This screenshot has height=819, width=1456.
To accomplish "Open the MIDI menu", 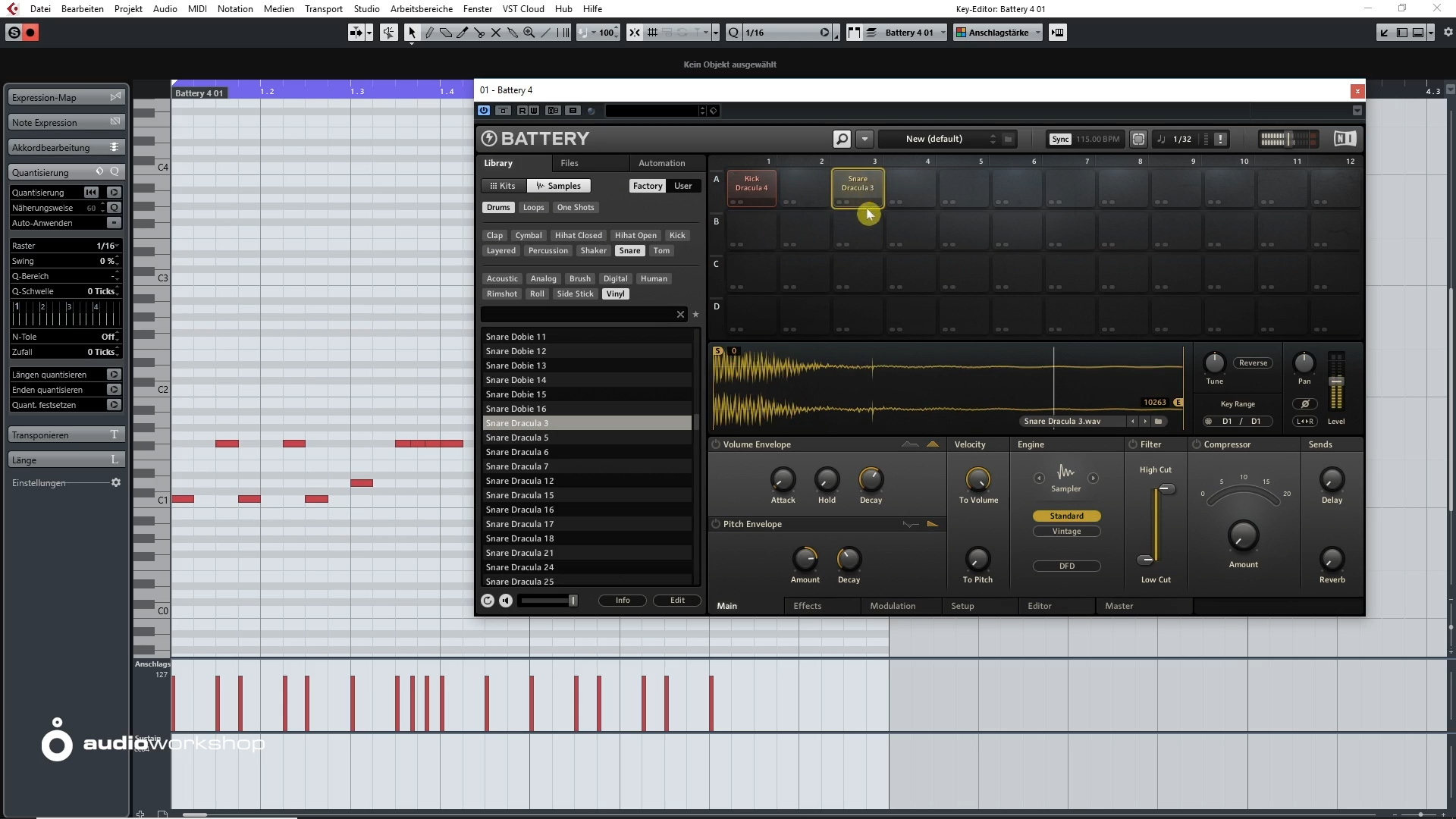I will (x=197, y=8).
